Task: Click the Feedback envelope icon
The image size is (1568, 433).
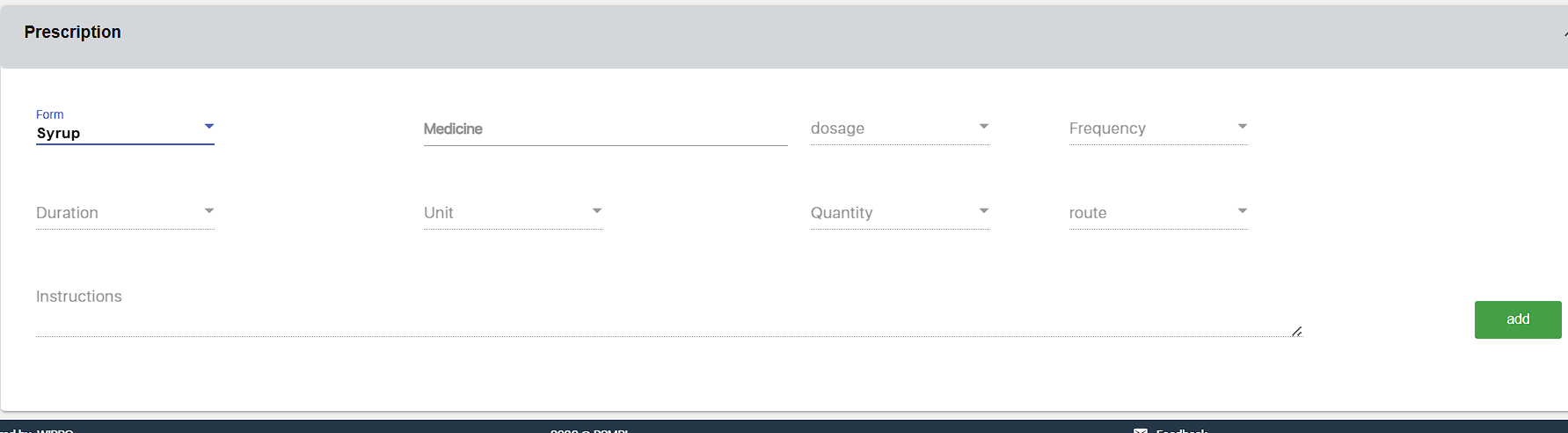Action: coord(1141,430)
